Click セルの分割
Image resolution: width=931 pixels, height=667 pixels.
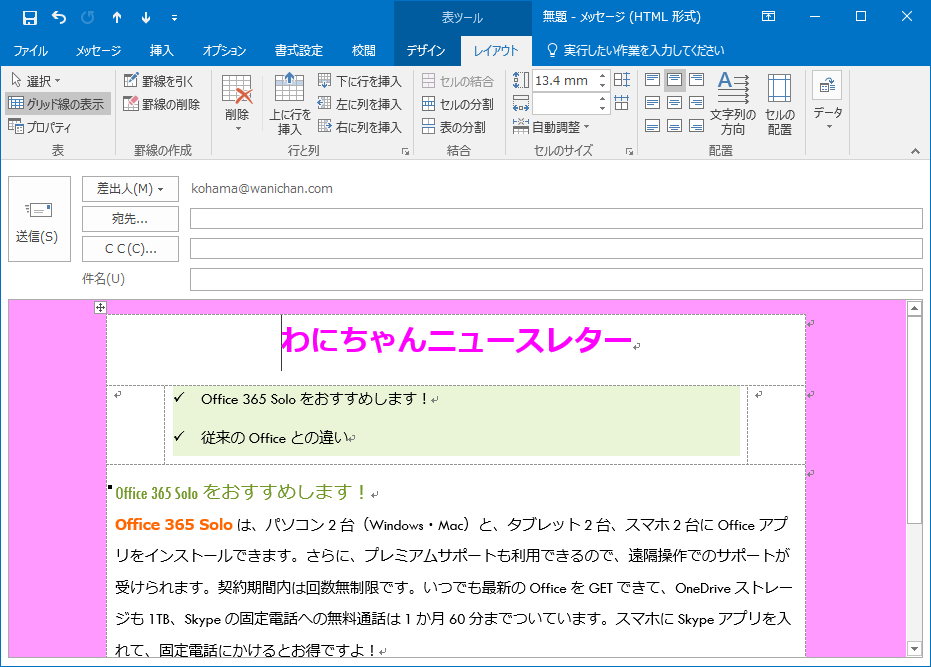tap(458, 104)
